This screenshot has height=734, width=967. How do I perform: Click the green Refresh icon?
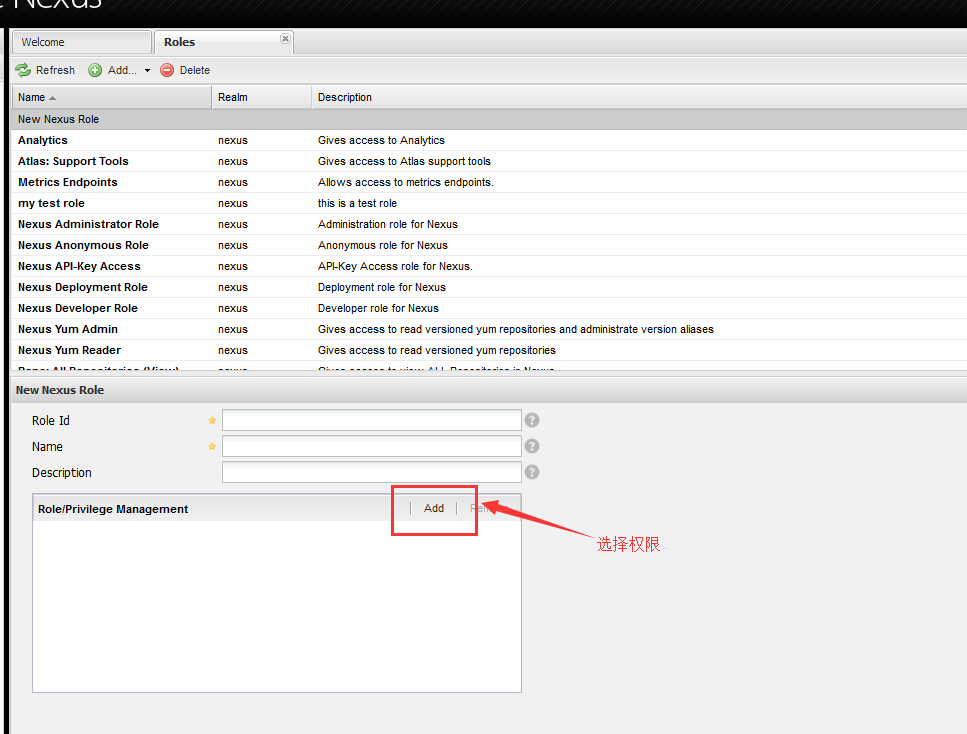(23, 70)
